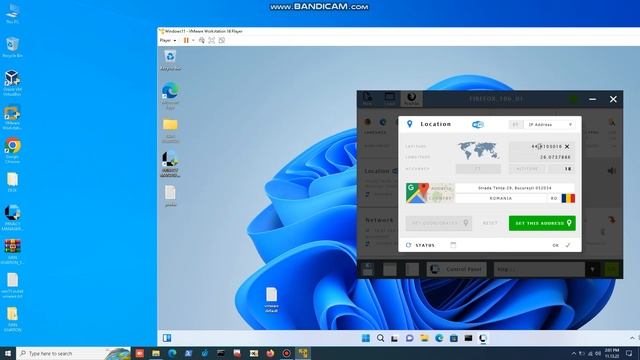Click the speaker icon in background panel
The image size is (640, 360).
[611, 171]
